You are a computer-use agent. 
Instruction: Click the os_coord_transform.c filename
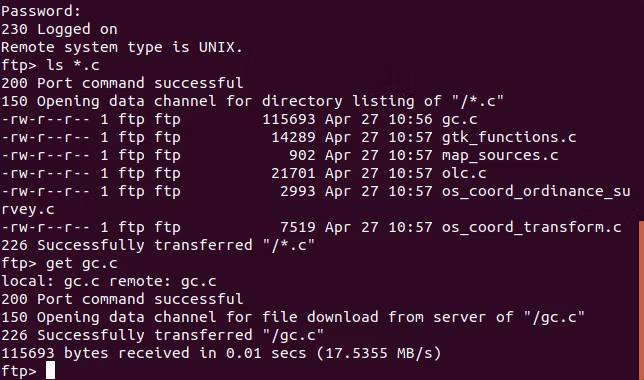click(531, 227)
